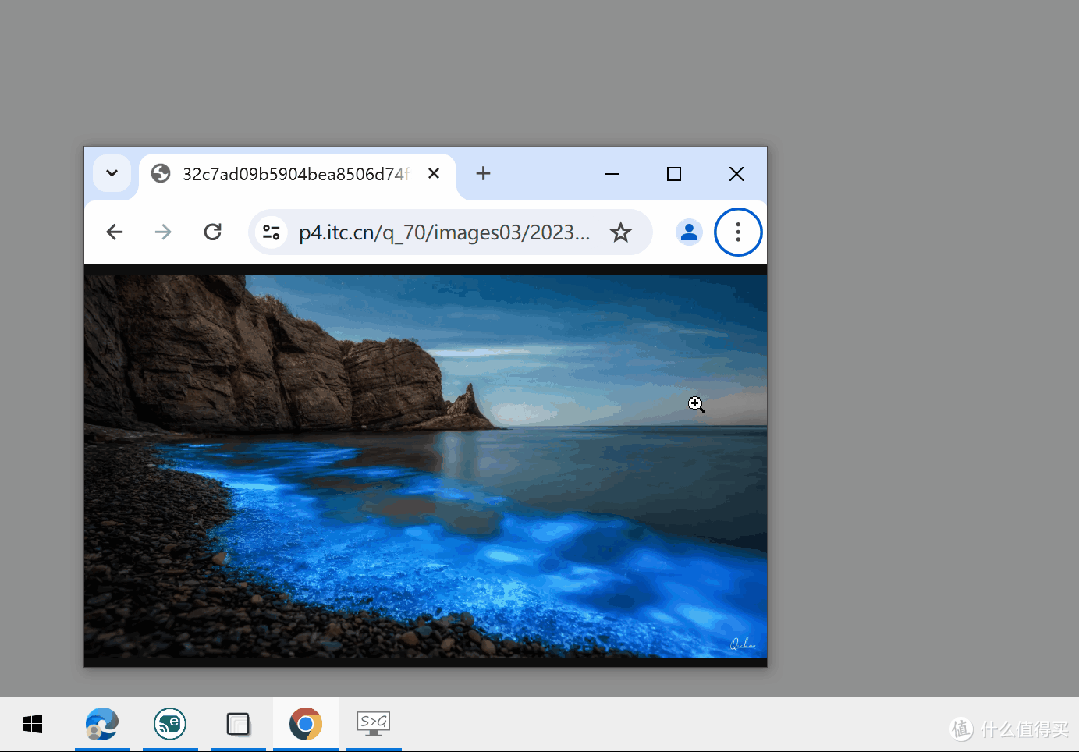Open the Chrome tab search dropdown
Viewport: 1079px width, 752px height.
[111, 173]
